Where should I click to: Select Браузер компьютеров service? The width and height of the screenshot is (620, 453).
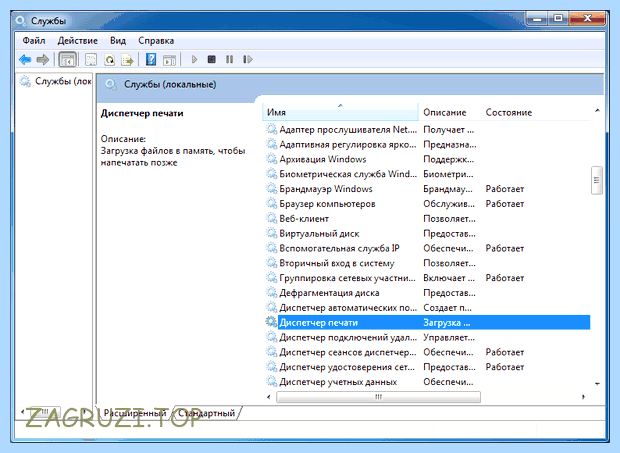(327, 204)
